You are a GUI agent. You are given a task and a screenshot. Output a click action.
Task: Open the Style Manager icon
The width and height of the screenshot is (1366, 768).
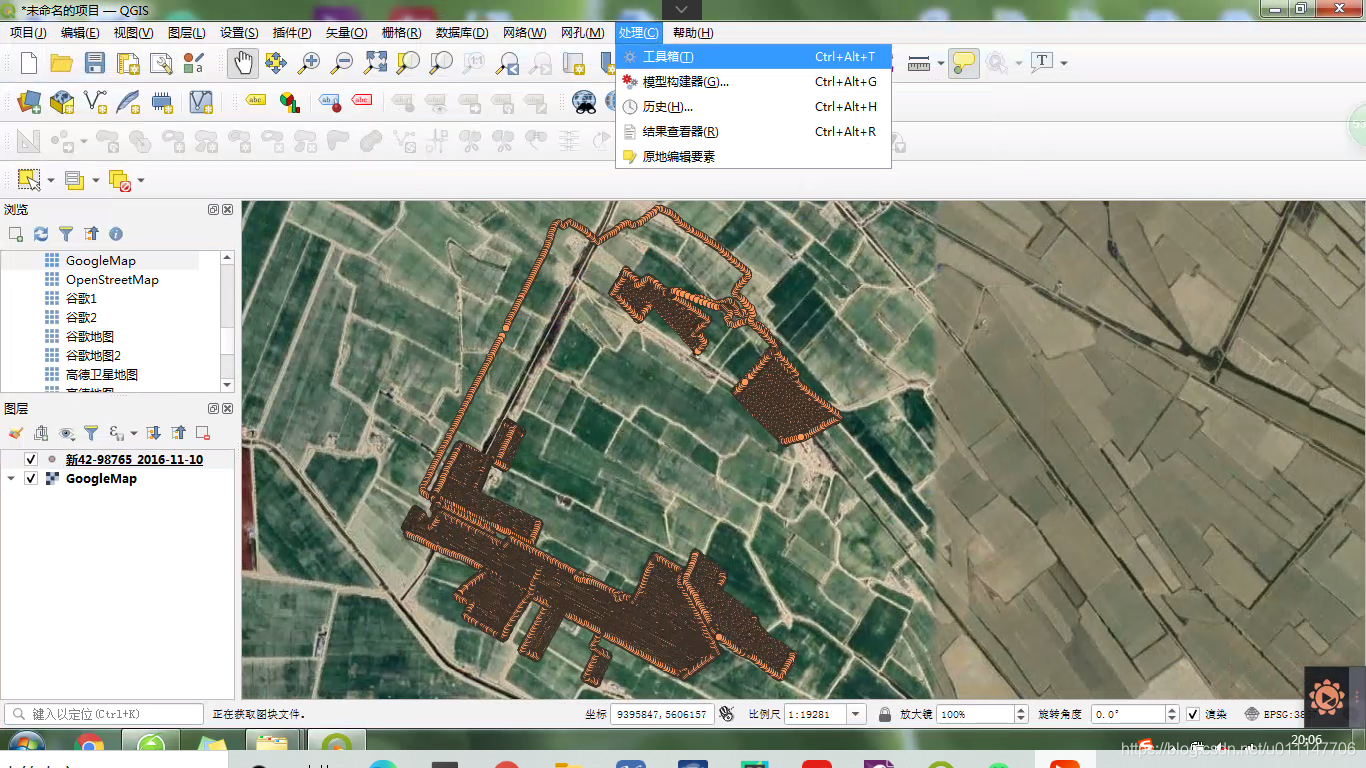[194, 63]
